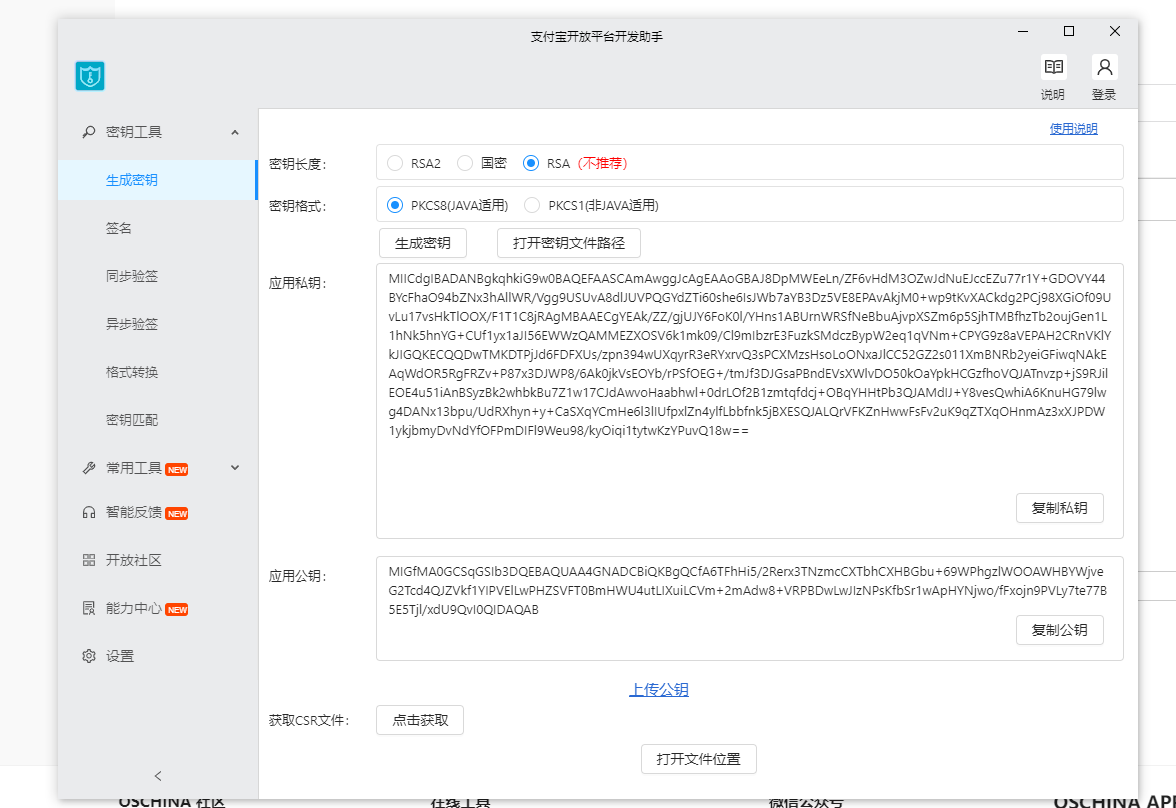
Task: Click the 密钥工具 key icon
Action: point(88,132)
